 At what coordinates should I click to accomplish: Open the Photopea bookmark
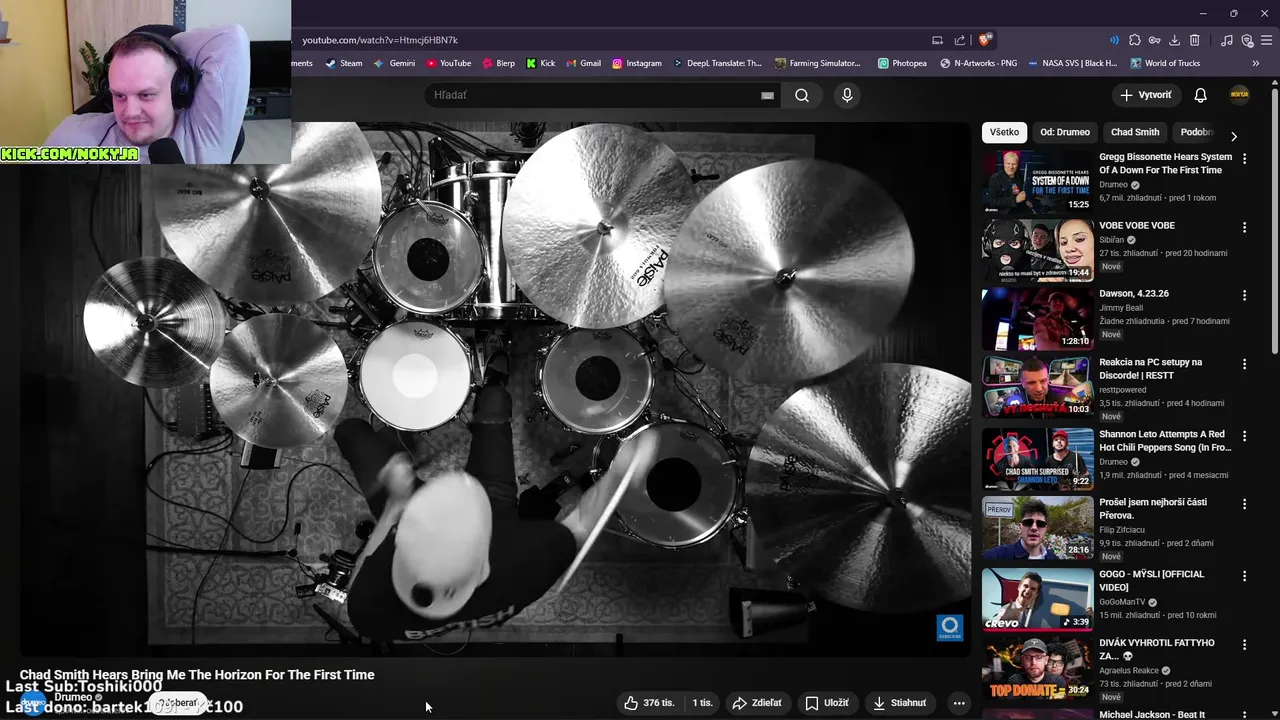(902, 63)
